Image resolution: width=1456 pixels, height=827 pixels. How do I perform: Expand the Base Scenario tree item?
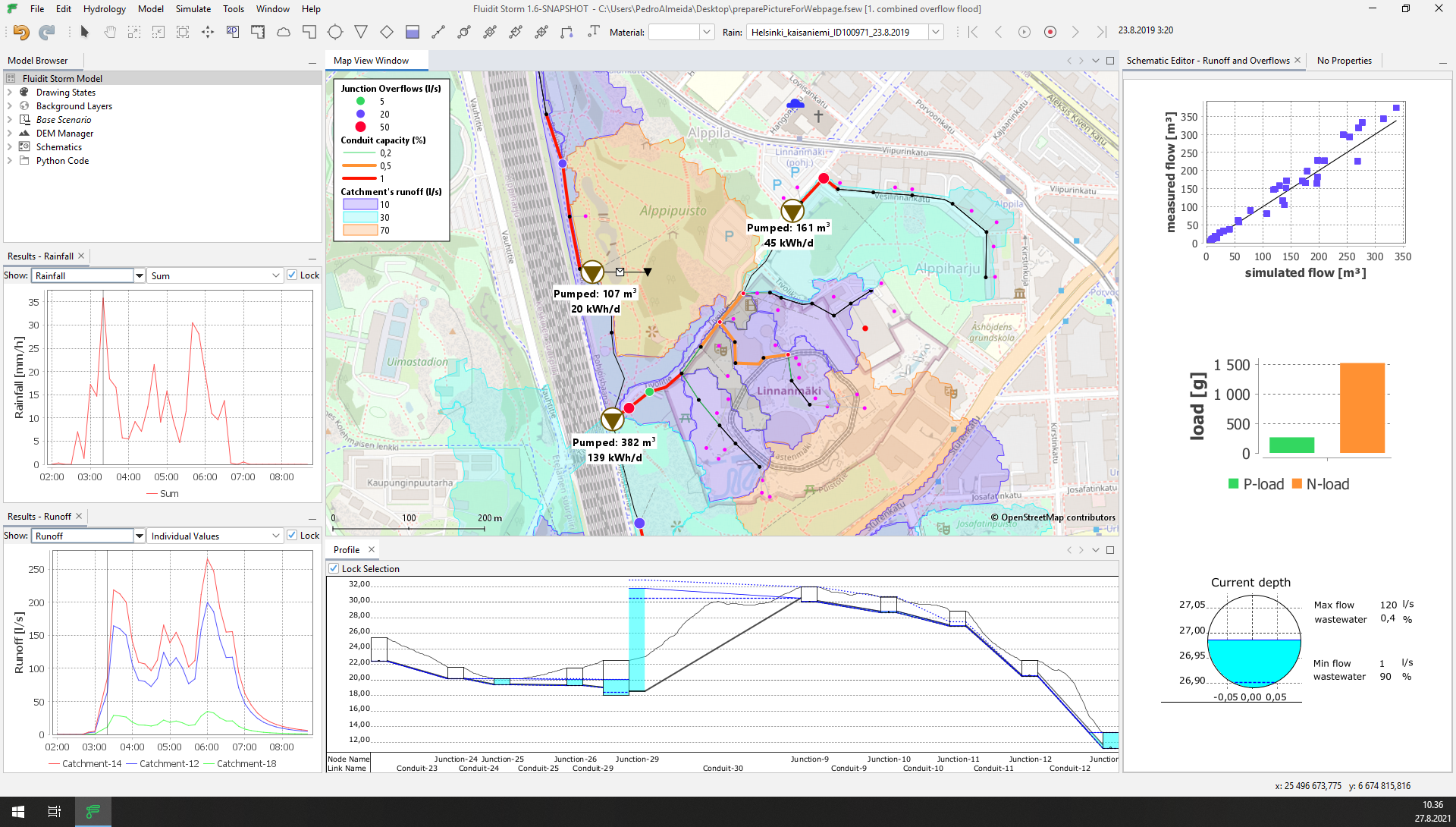[x=10, y=119]
